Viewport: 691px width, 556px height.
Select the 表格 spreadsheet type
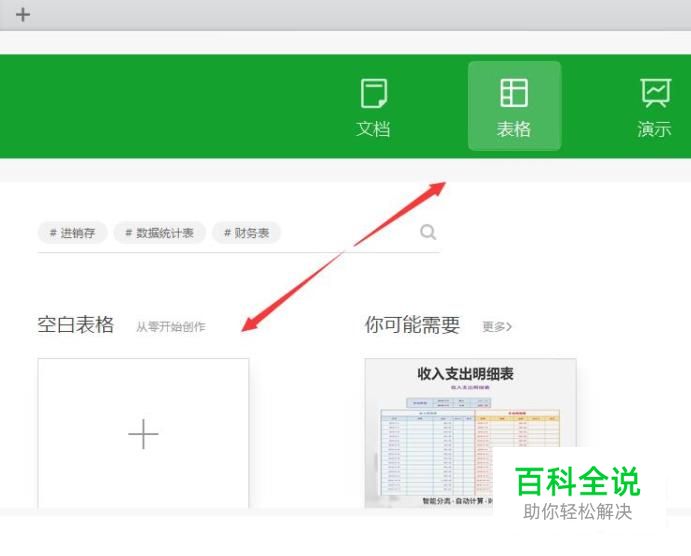pyautogui.click(x=514, y=106)
